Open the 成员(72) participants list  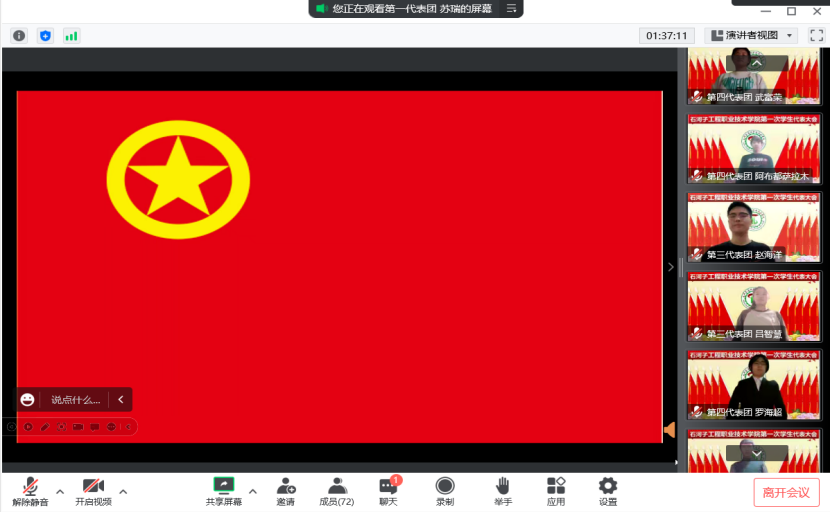pyautogui.click(x=336, y=491)
